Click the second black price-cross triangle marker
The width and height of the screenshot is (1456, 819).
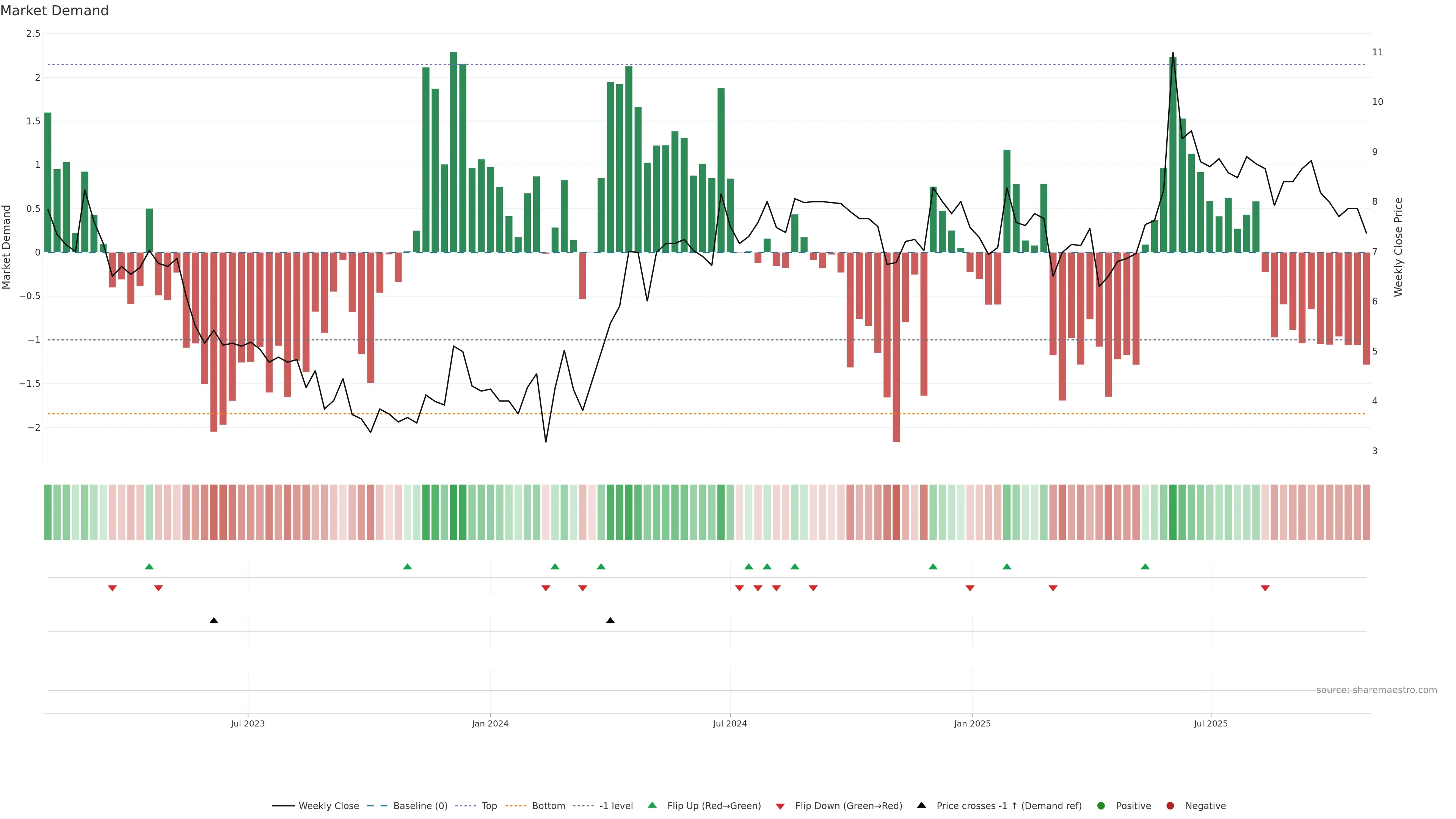click(x=610, y=621)
